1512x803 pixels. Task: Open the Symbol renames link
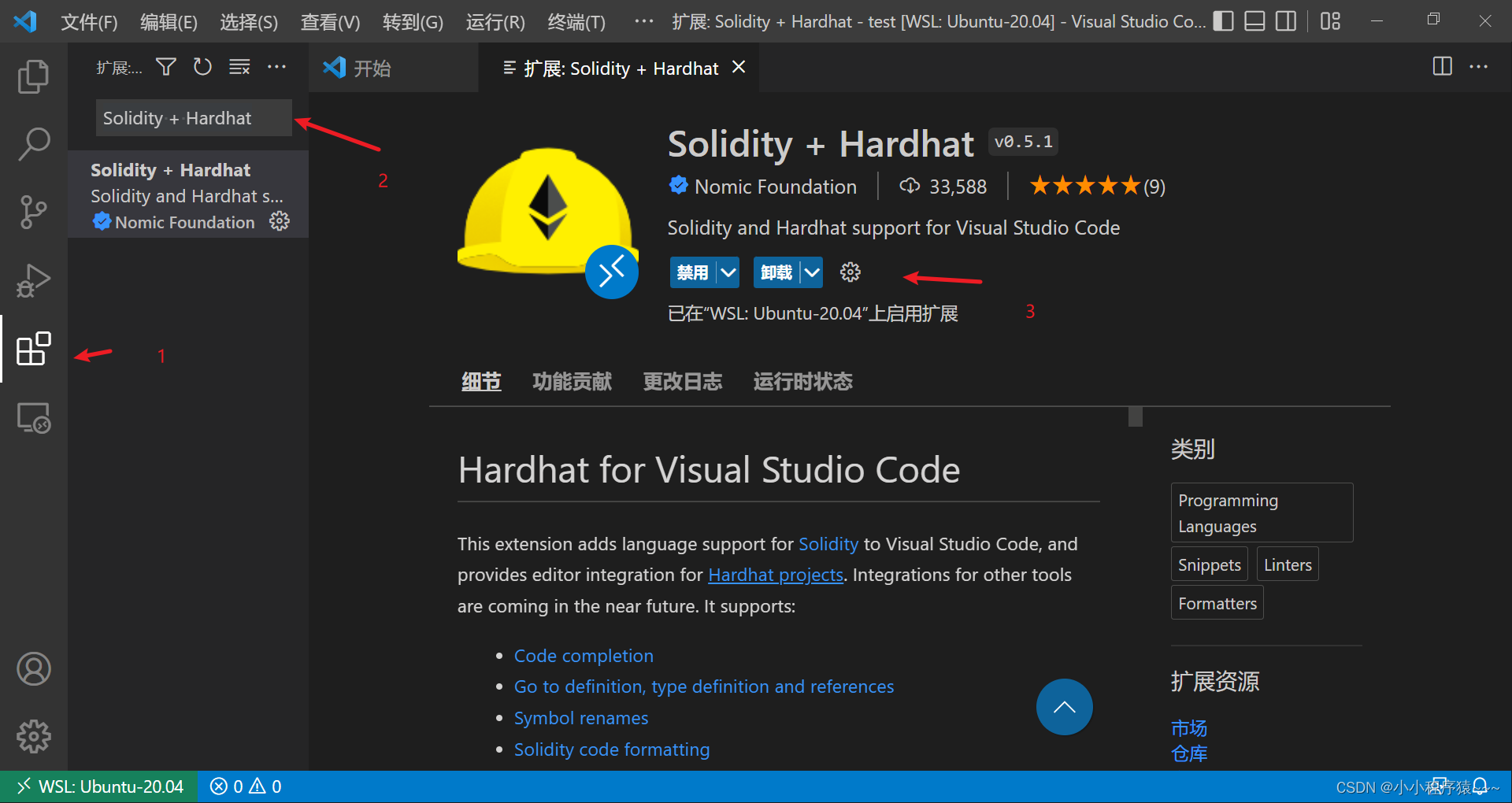pos(581,718)
